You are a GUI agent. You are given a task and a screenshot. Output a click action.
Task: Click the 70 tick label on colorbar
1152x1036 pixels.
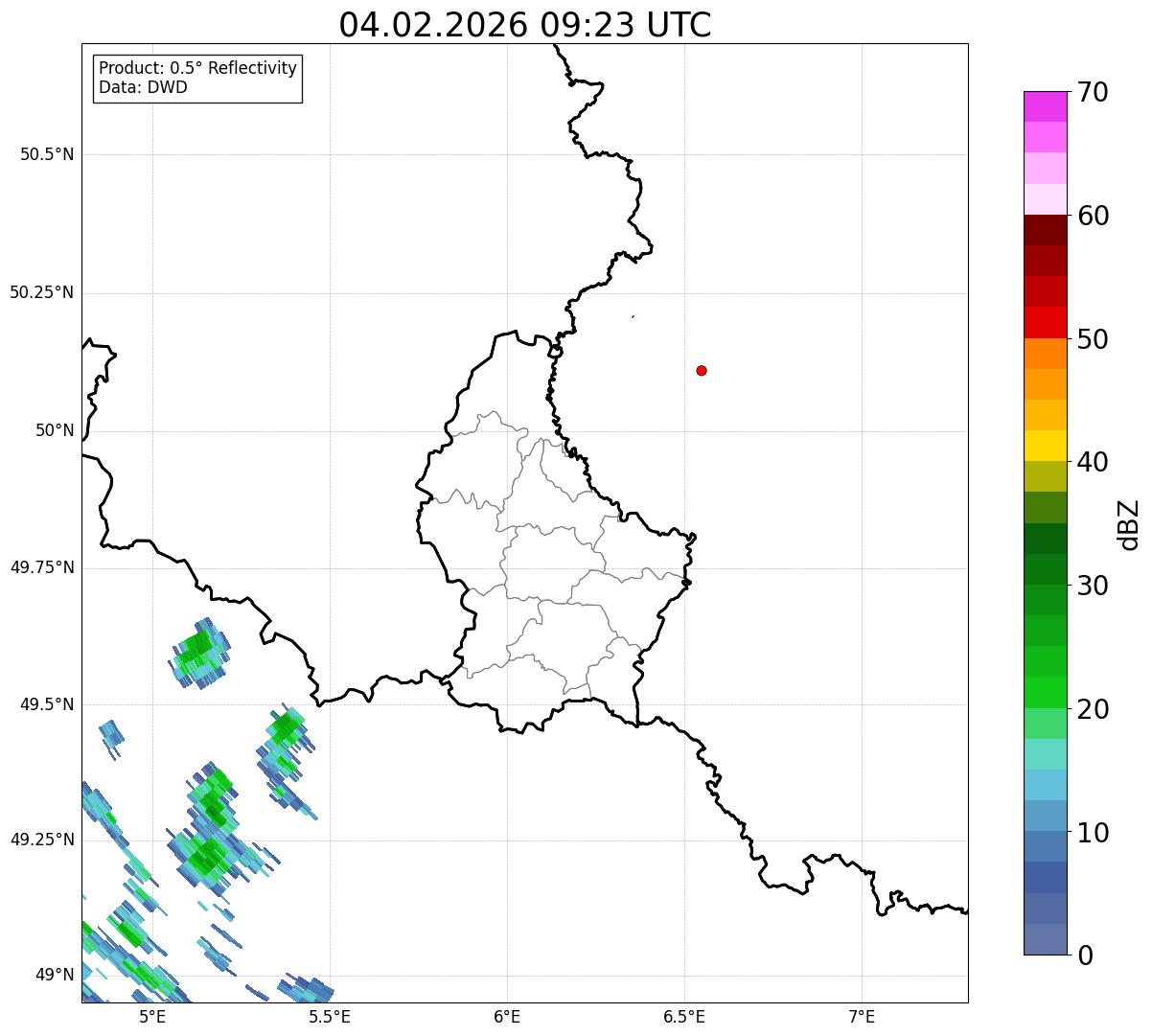pyautogui.click(x=1094, y=93)
